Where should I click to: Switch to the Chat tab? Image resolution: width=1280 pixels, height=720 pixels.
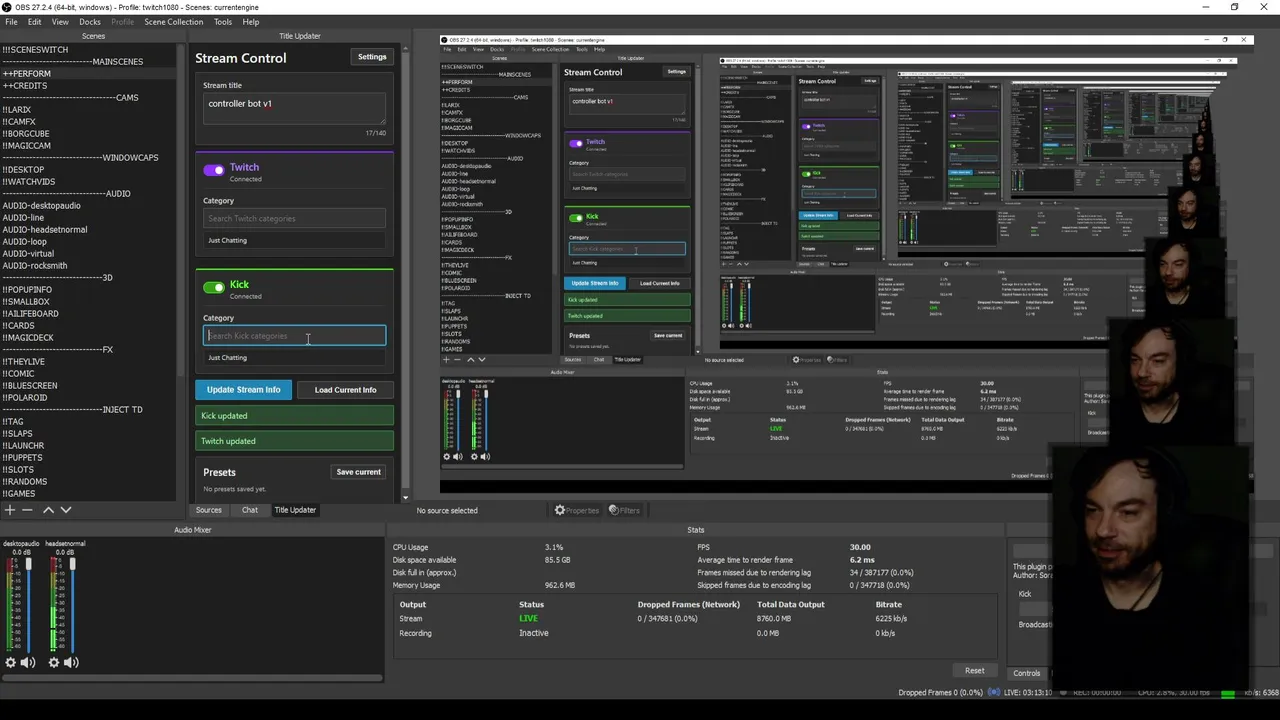(x=250, y=510)
